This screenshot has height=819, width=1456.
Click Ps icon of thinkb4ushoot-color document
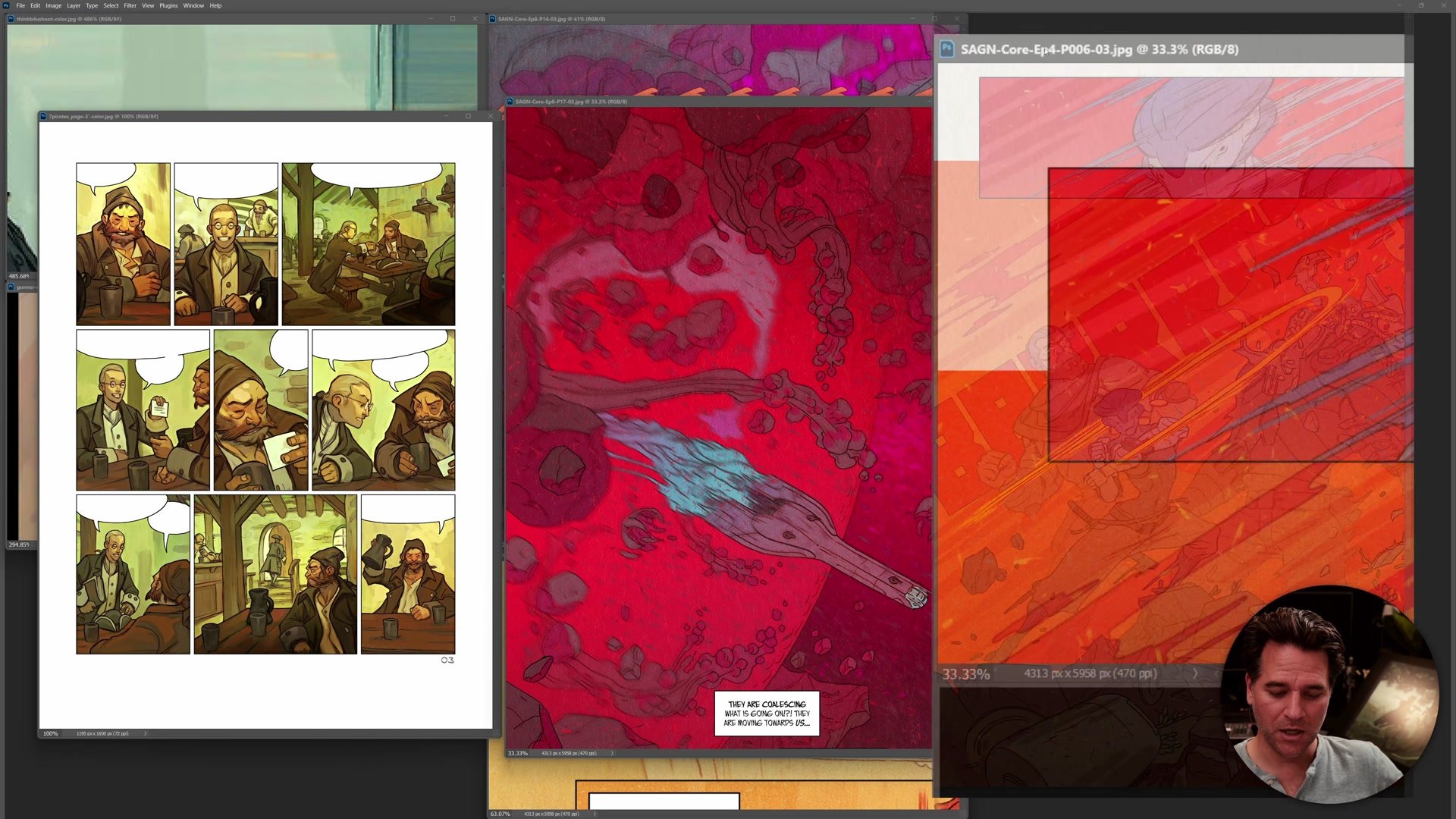(x=11, y=19)
